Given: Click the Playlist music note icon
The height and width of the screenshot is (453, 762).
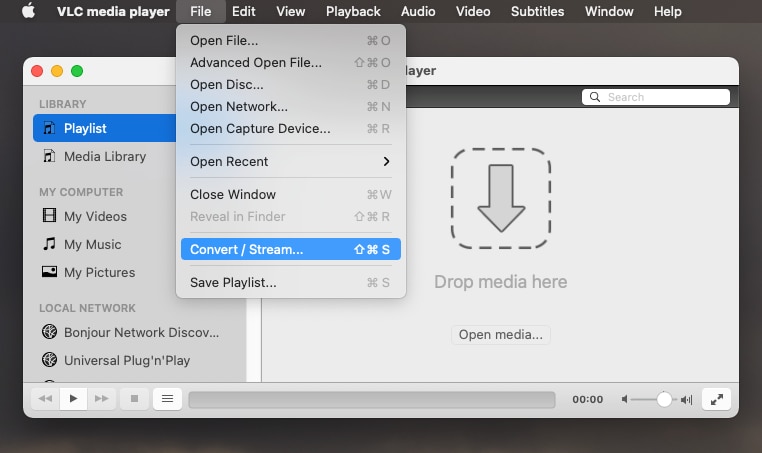Looking at the screenshot, I should pyautogui.click(x=49, y=128).
